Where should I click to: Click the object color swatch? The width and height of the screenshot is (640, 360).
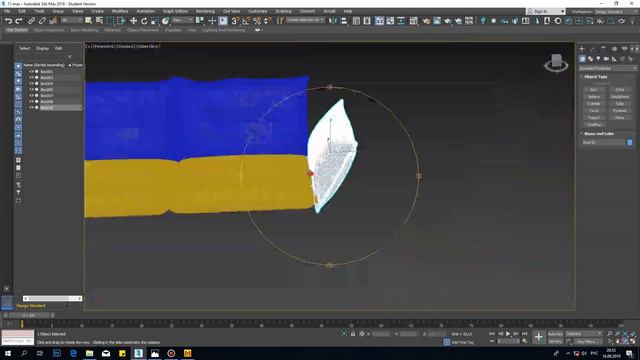pos(630,142)
